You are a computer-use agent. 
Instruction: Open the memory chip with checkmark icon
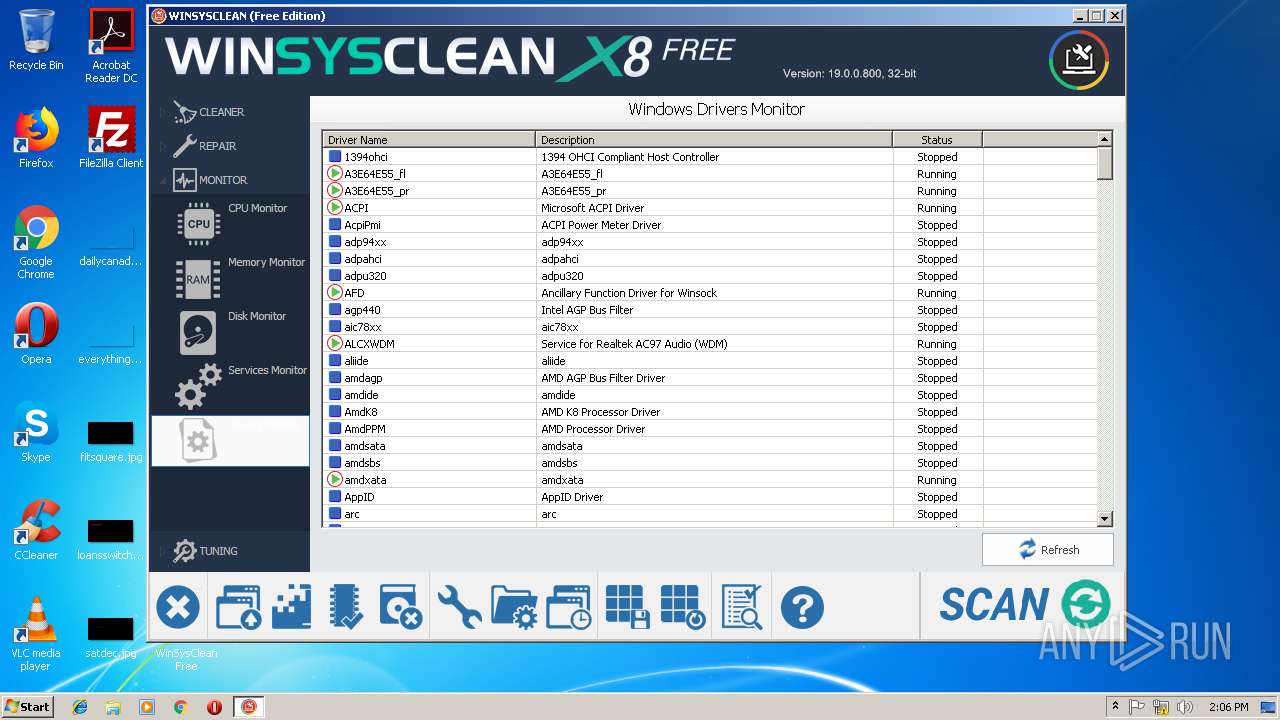[x=346, y=607]
